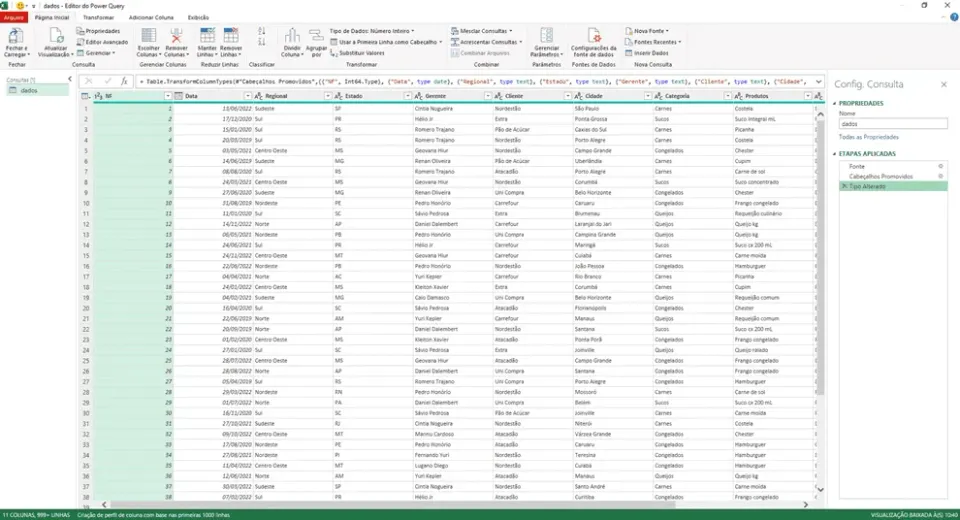Switch to the Exibição tab
Image resolution: width=960 pixels, height=520 pixels.
pyautogui.click(x=198, y=18)
